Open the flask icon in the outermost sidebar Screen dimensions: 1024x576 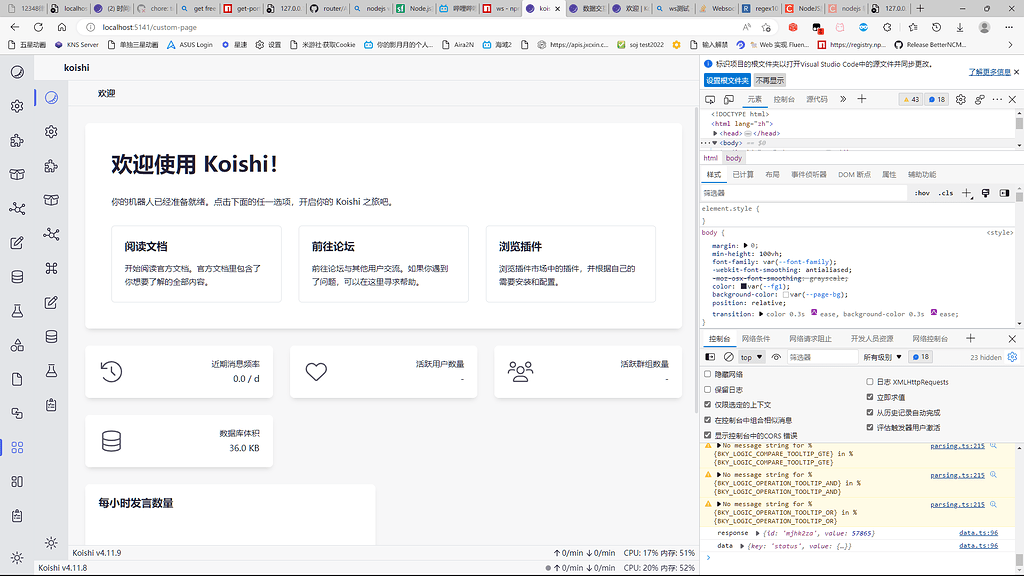(17, 311)
